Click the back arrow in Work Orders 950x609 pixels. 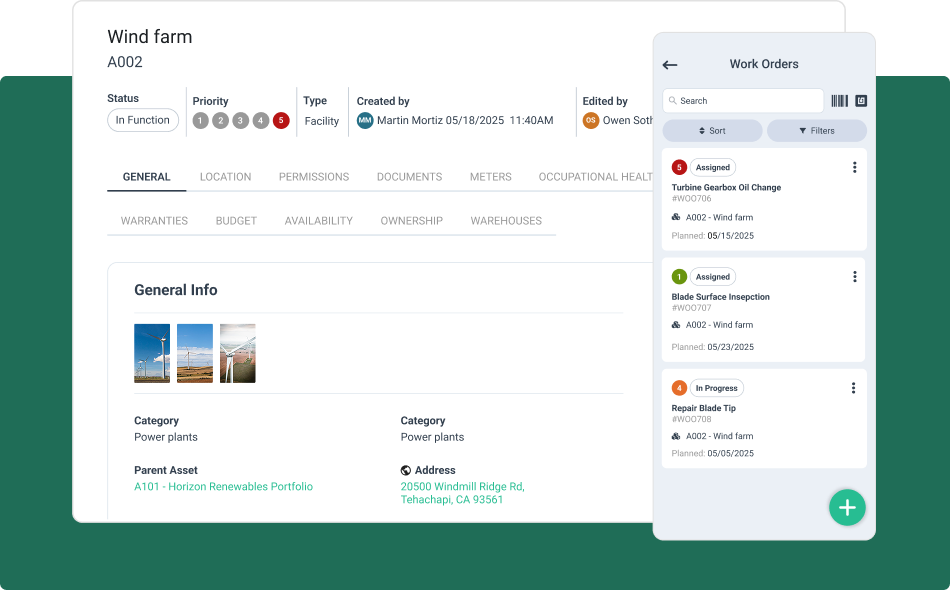pyautogui.click(x=670, y=65)
